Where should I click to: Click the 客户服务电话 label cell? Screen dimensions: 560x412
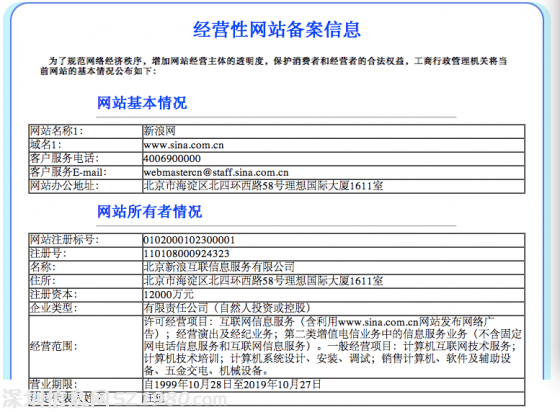tap(86, 158)
